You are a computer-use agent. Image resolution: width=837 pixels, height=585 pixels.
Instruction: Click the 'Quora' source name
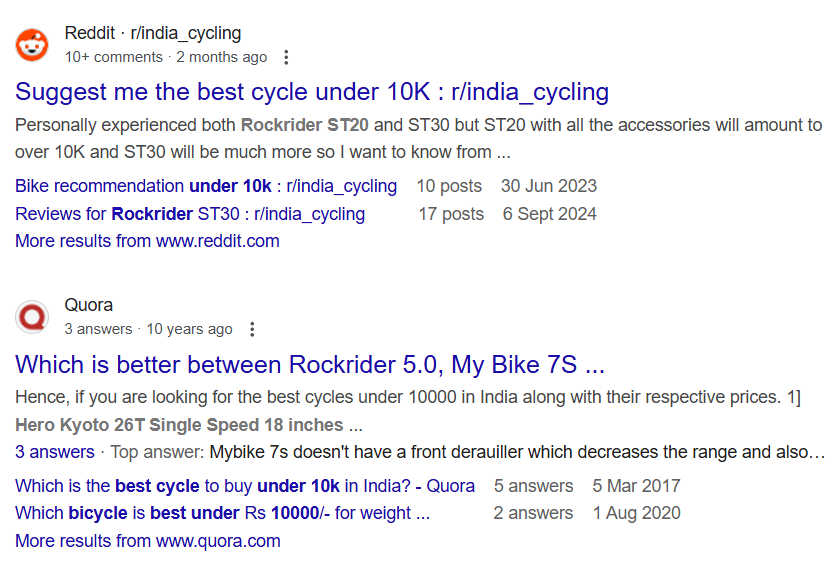tap(88, 305)
